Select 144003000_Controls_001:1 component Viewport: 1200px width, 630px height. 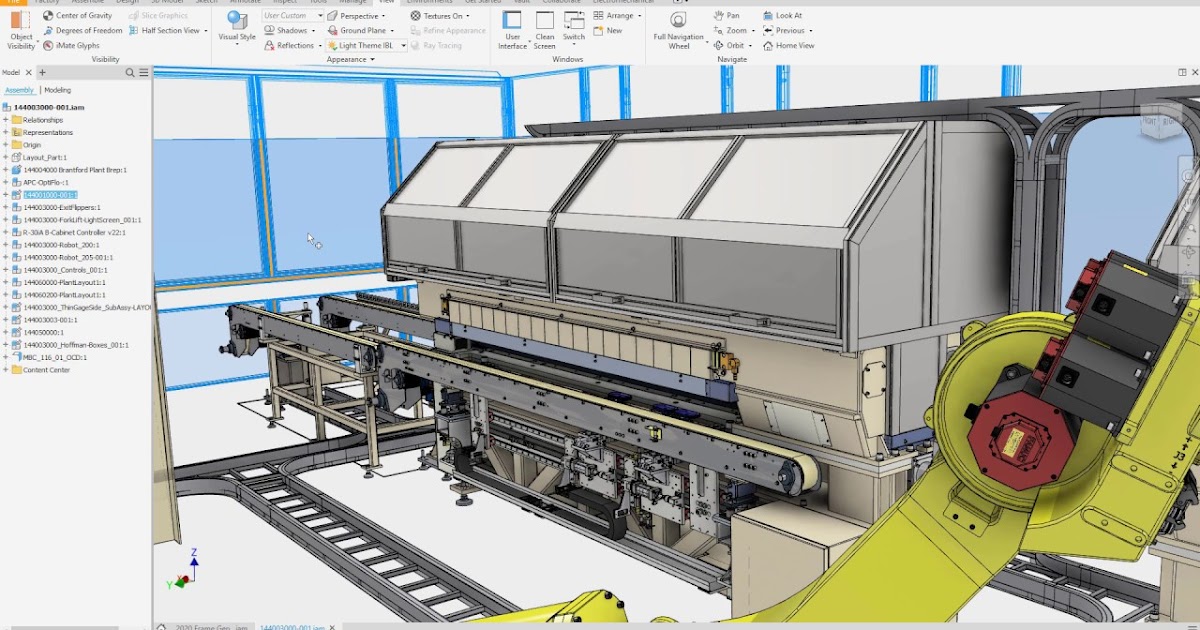[65, 270]
